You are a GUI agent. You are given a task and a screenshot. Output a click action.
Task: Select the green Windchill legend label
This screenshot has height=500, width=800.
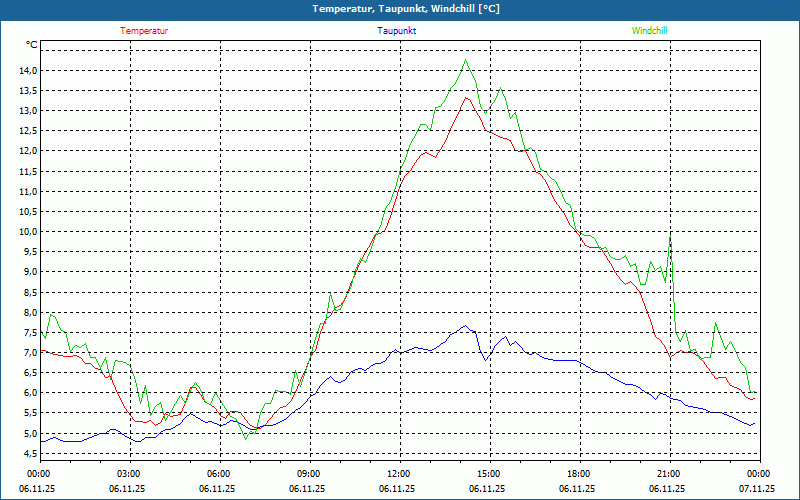click(649, 31)
